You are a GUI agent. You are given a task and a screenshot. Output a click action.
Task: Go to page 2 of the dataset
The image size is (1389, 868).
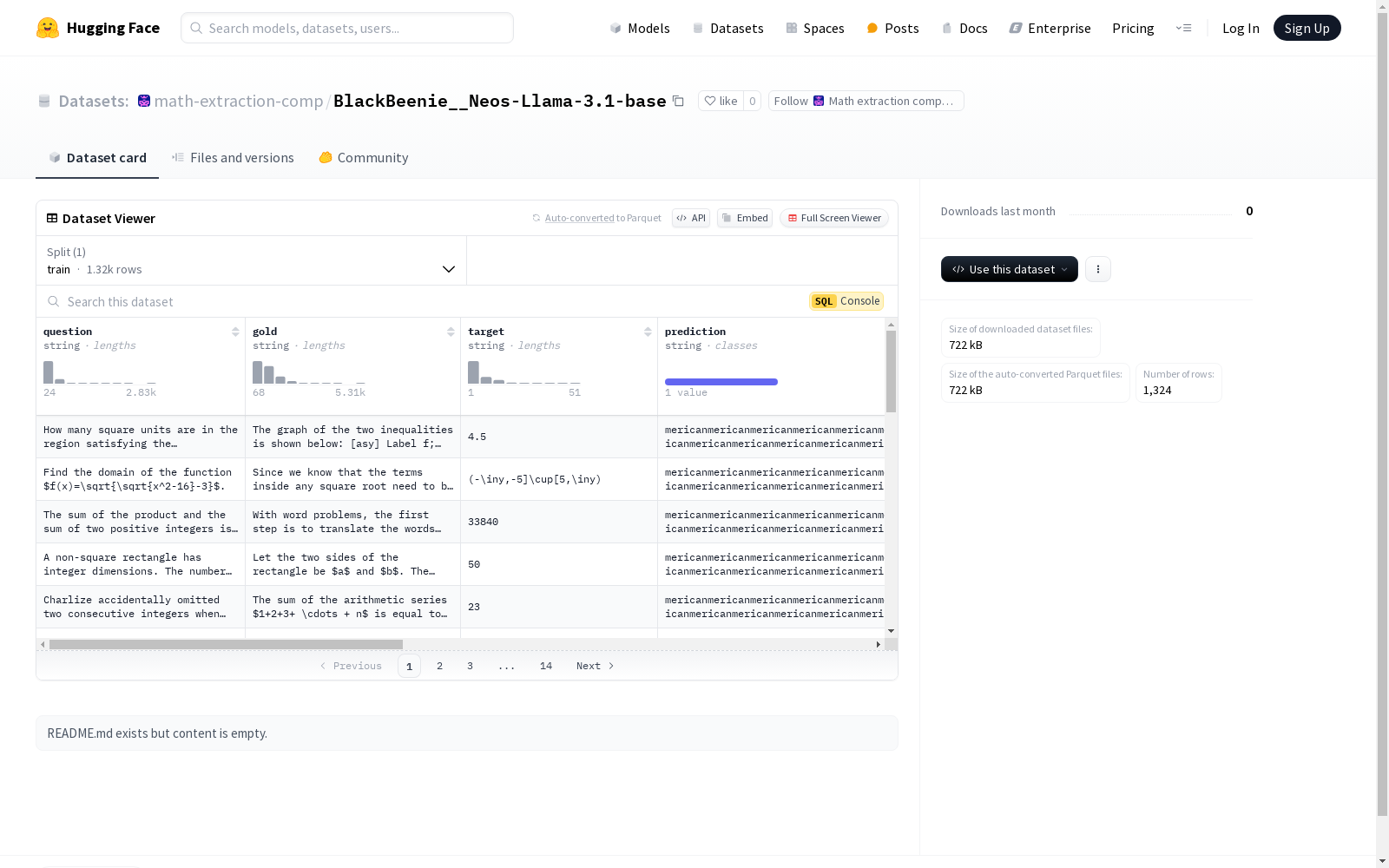(x=440, y=666)
